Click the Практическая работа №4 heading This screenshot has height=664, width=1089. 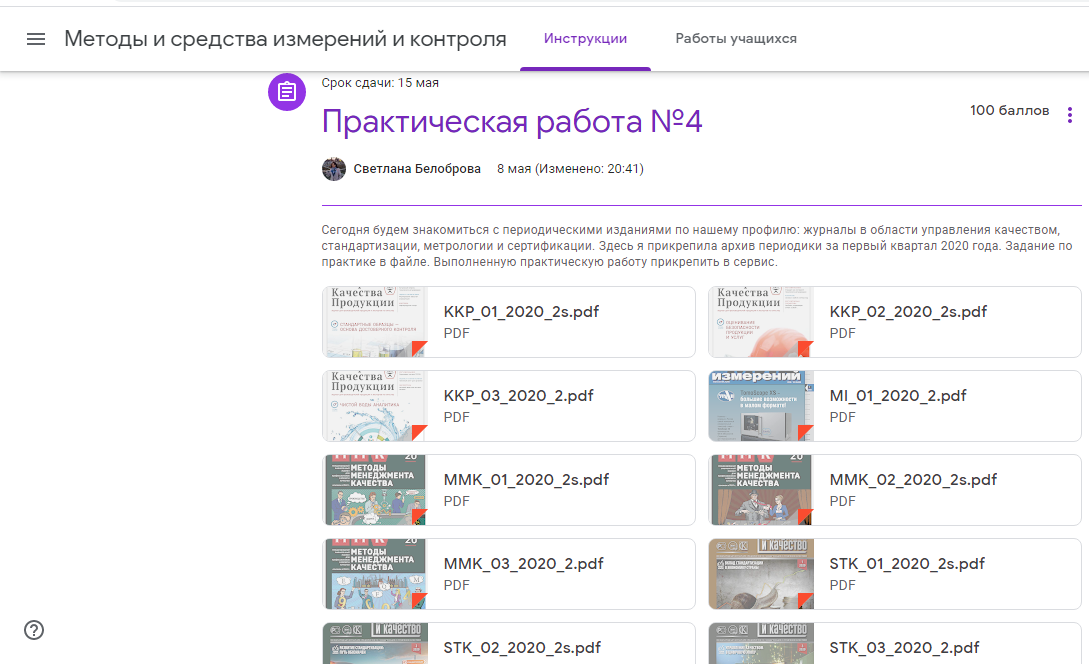[x=512, y=122]
